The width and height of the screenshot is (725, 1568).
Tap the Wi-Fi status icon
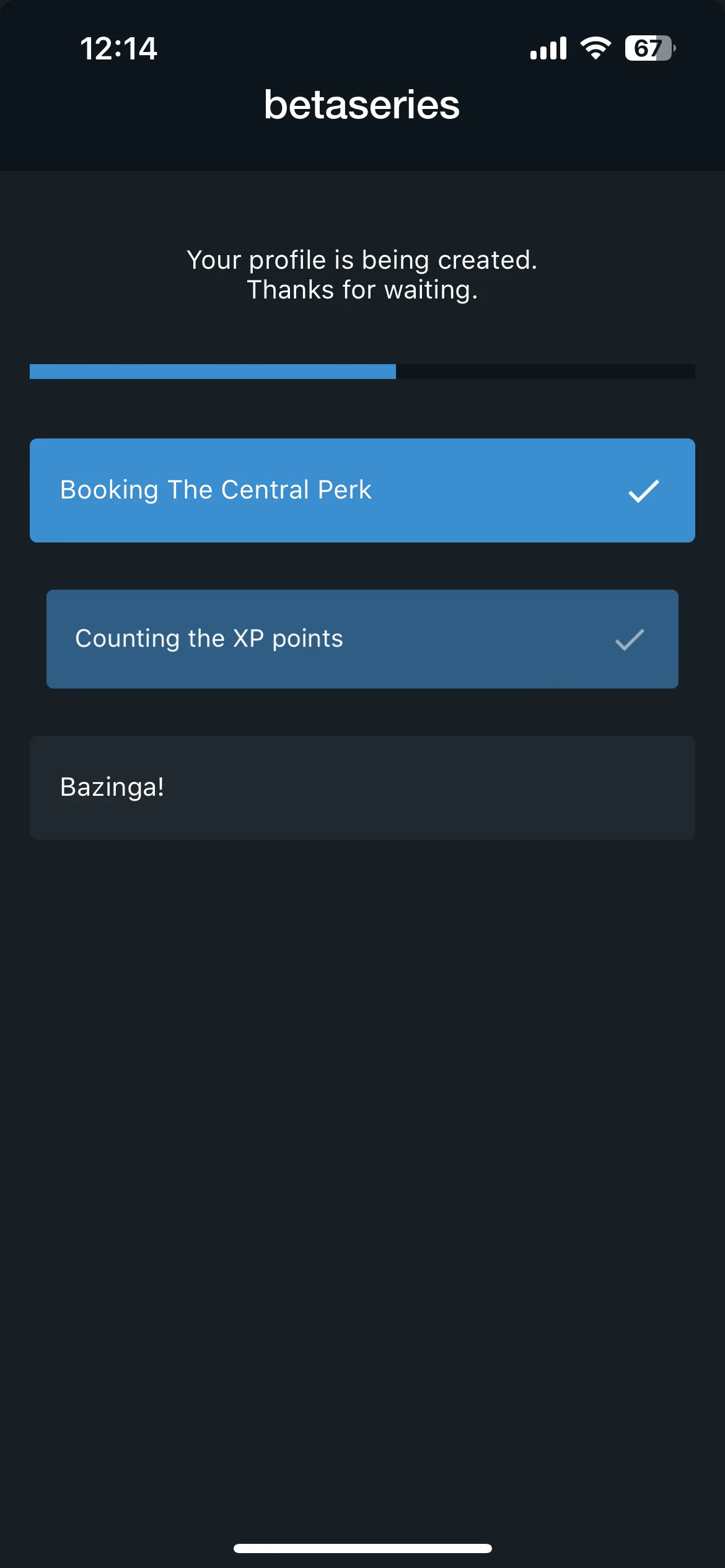(595, 48)
